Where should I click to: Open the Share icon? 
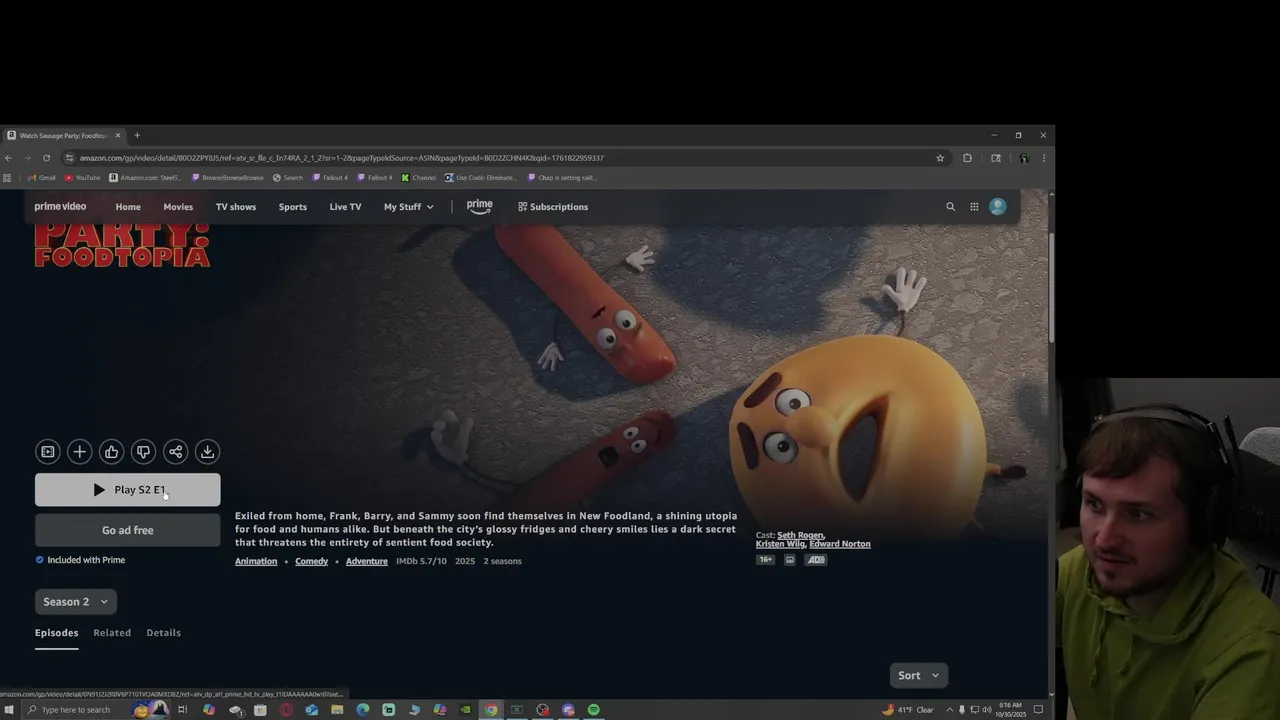(x=175, y=452)
